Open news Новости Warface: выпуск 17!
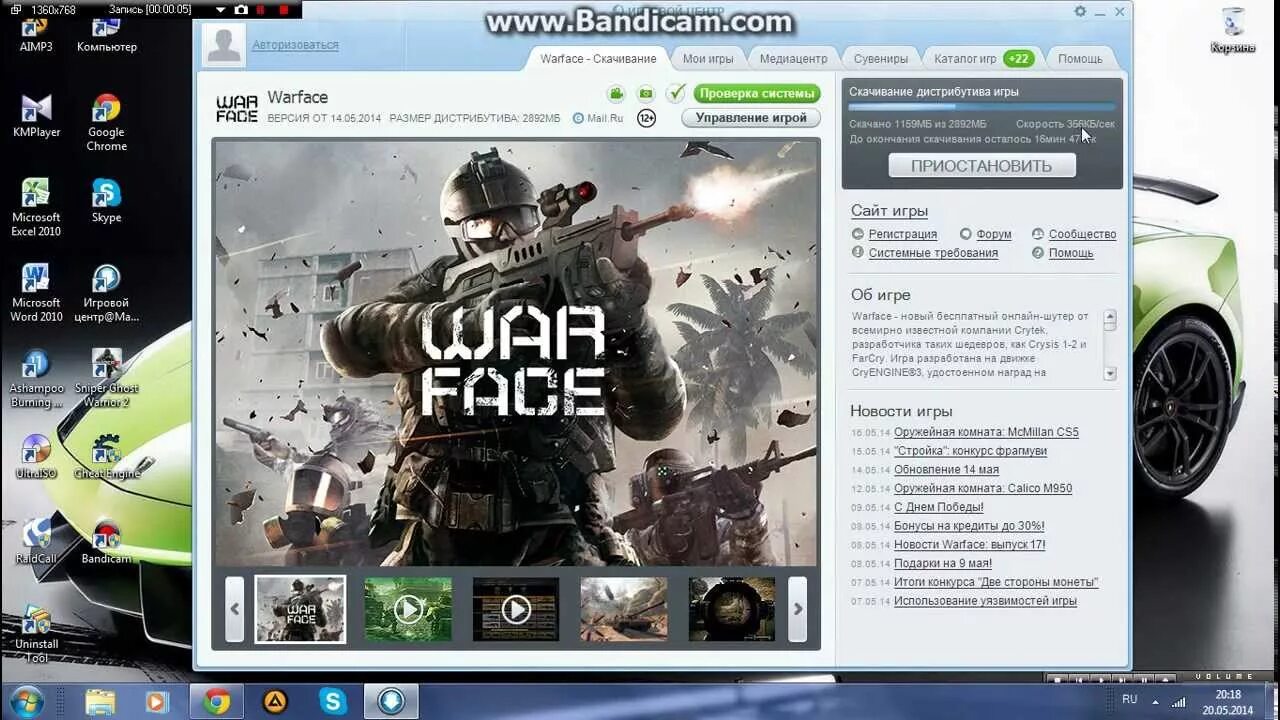 click(969, 545)
